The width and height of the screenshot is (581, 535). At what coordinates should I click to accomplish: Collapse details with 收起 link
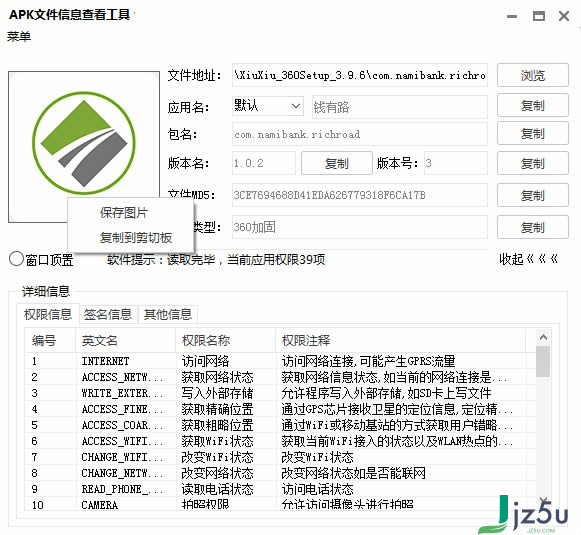[528, 259]
